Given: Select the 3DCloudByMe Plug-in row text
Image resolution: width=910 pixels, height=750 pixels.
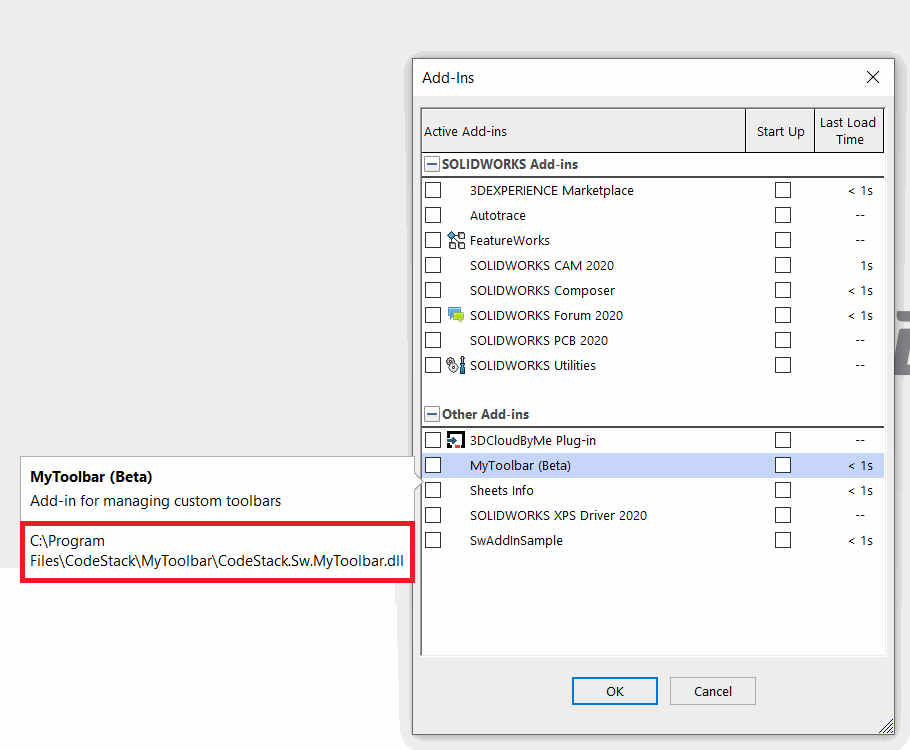Looking at the screenshot, I should (533, 440).
